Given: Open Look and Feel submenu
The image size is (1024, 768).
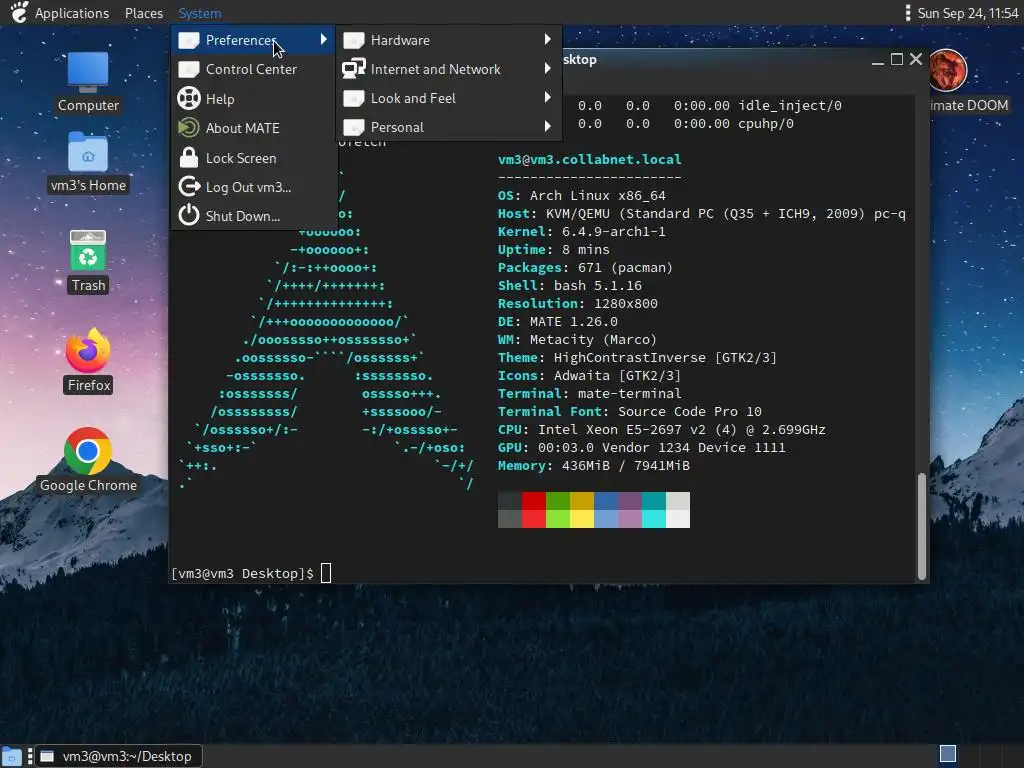Looking at the screenshot, I should click(x=449, y=98).
